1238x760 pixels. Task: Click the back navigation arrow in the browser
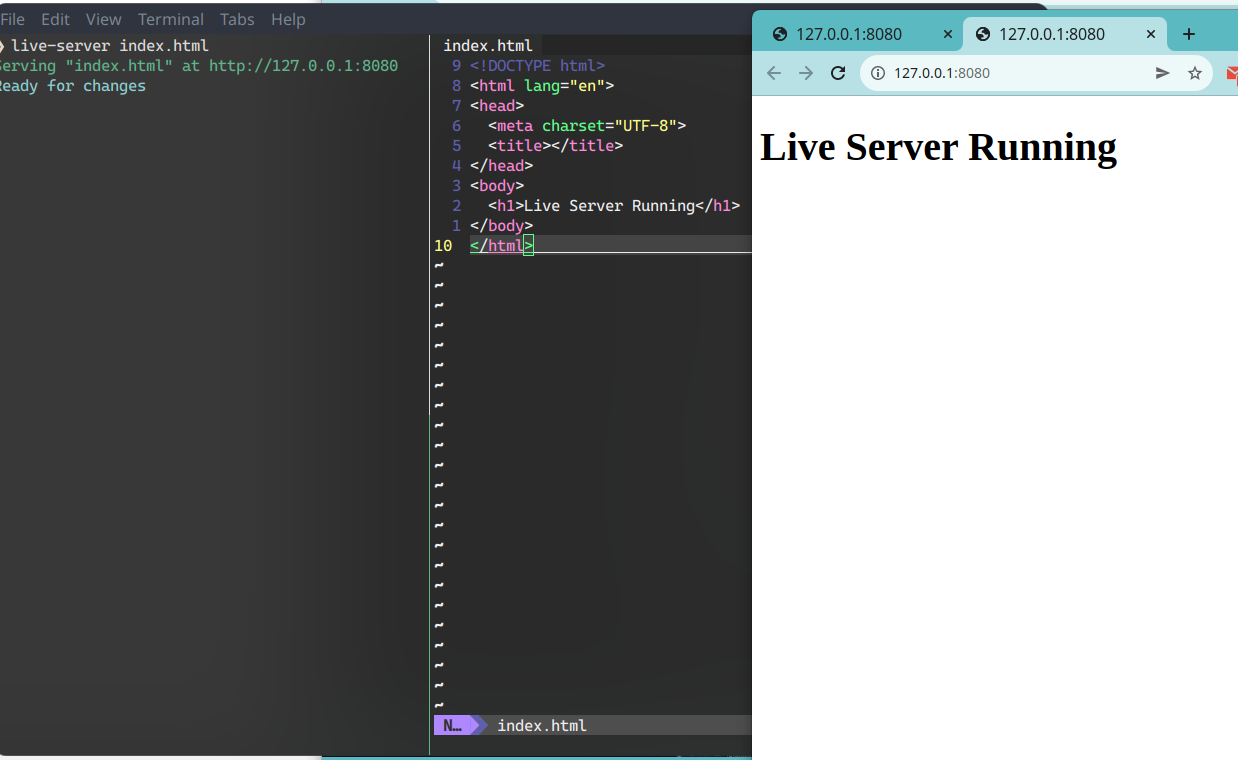click(x=772, y=72)
